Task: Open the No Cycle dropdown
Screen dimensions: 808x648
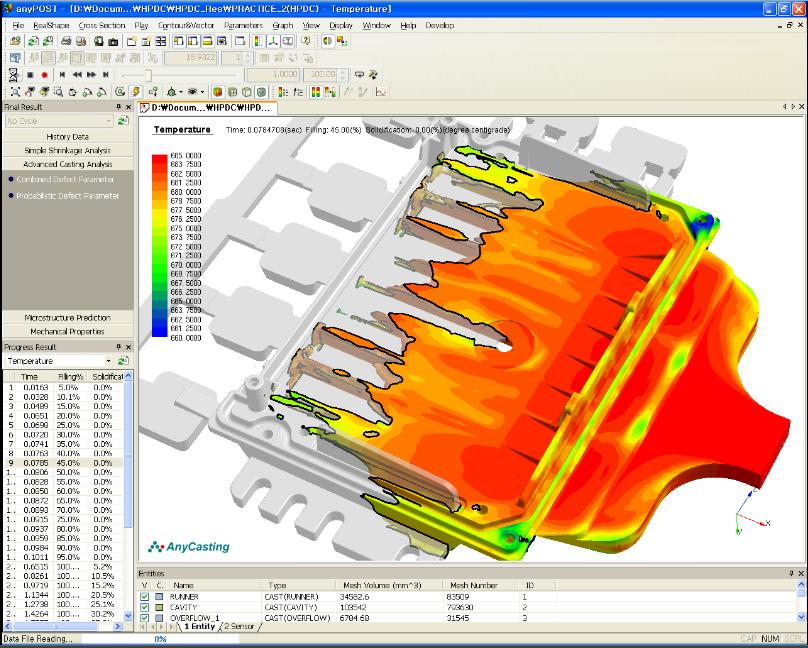Action: click(x=108, y=121)
